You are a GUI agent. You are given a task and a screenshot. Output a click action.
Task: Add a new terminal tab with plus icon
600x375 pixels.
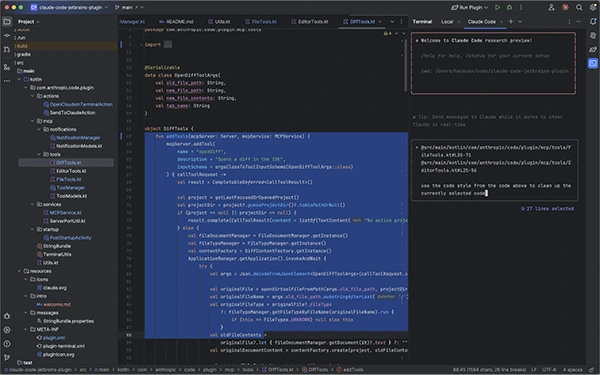[511, 21]
